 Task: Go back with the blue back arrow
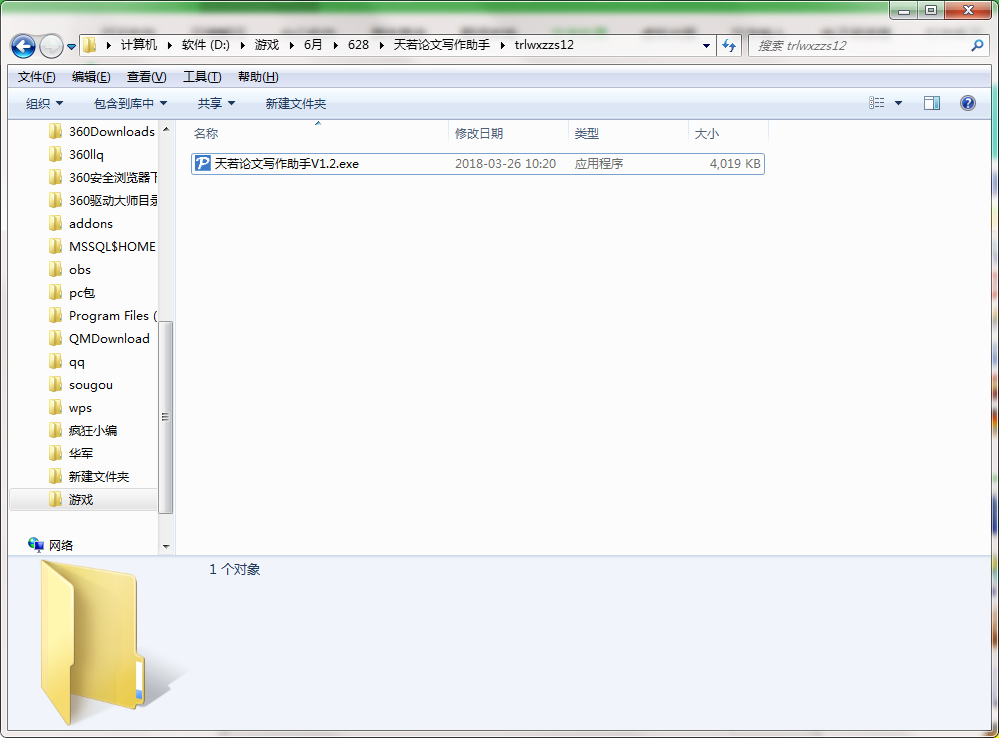tap(23, 46)
